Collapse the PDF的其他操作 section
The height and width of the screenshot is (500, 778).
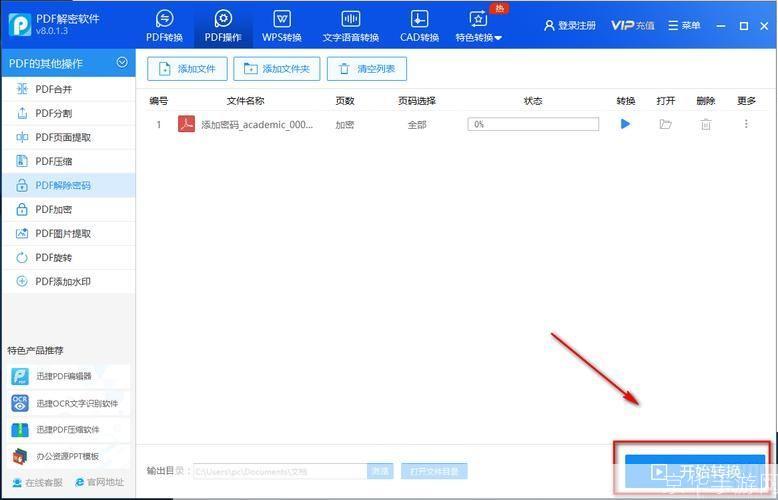click(x=122, y=62)
